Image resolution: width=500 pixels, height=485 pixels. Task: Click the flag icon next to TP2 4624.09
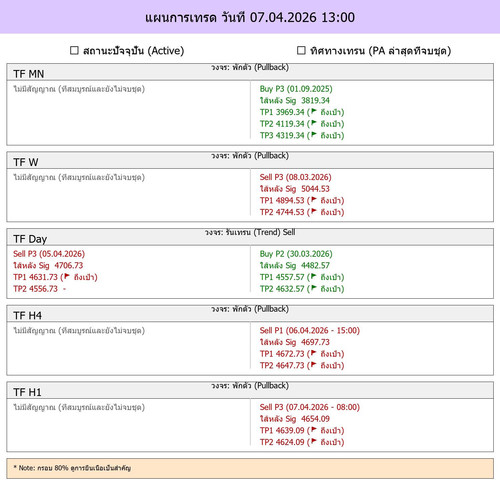[x=314, y=441]
